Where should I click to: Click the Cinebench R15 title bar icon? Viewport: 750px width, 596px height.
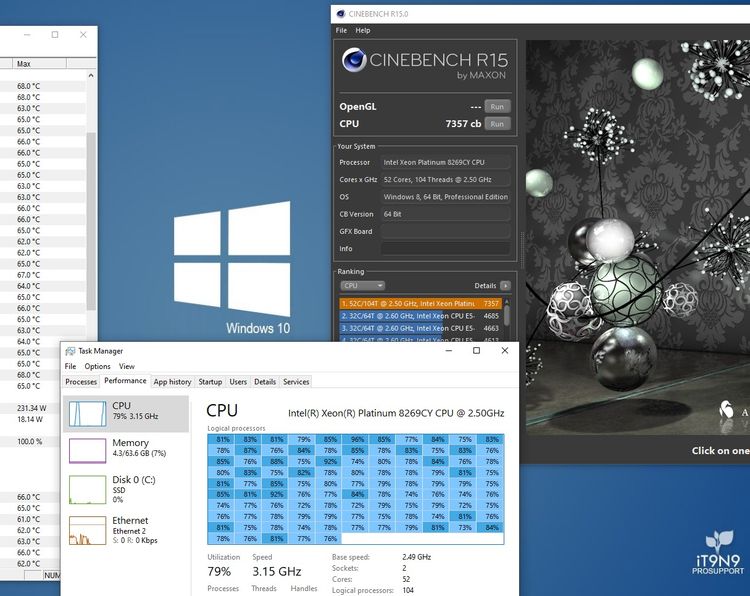click(x=341, y=14)
